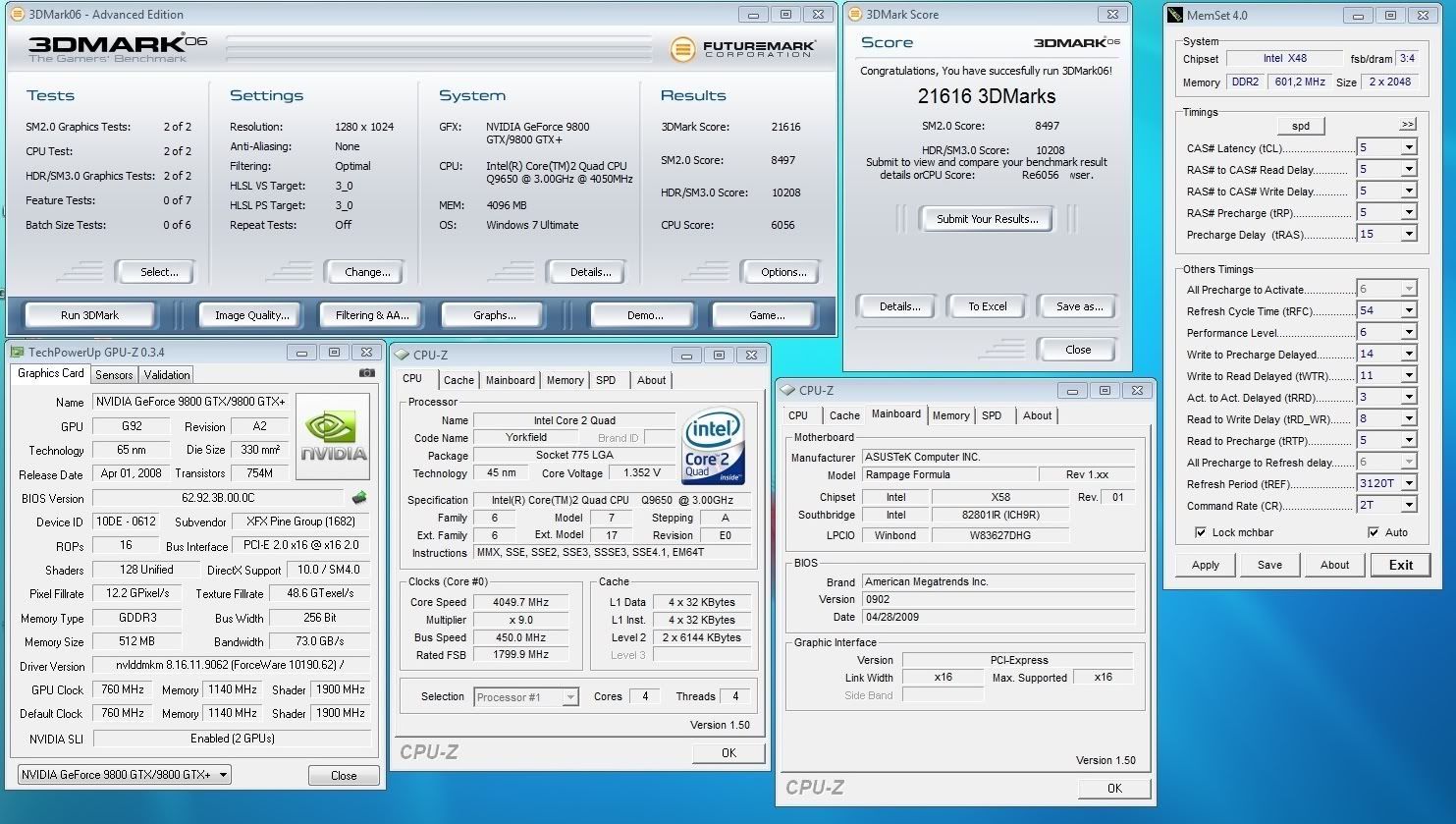1456x824 pixels.
Task: Click the Save button in MemSet
Action: (1269, 565)
